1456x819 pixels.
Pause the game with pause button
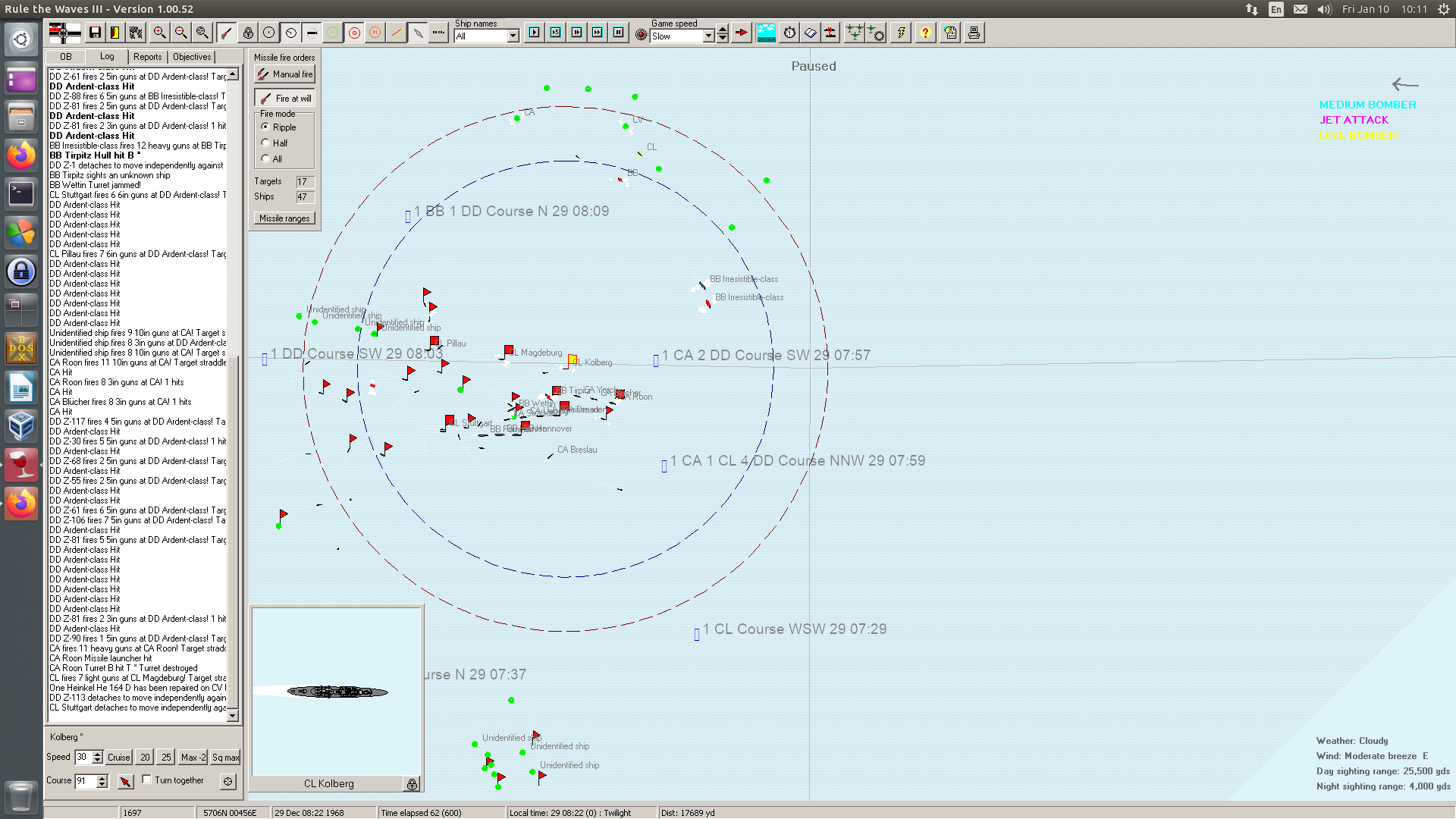point(619,33)
